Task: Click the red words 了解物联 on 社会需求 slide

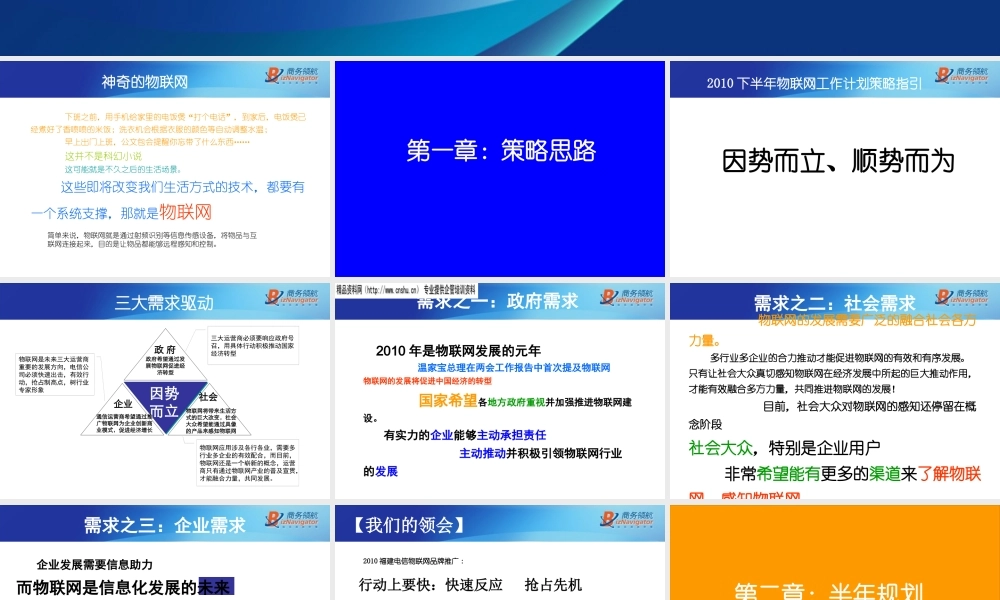Action: pyautogui.click(x=949, y=474)
